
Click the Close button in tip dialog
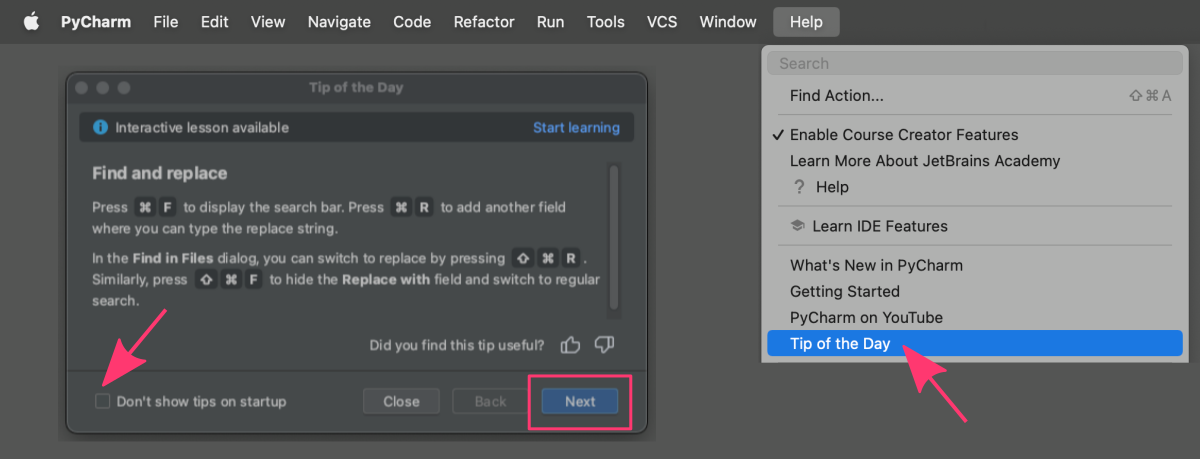pos(401,401)
